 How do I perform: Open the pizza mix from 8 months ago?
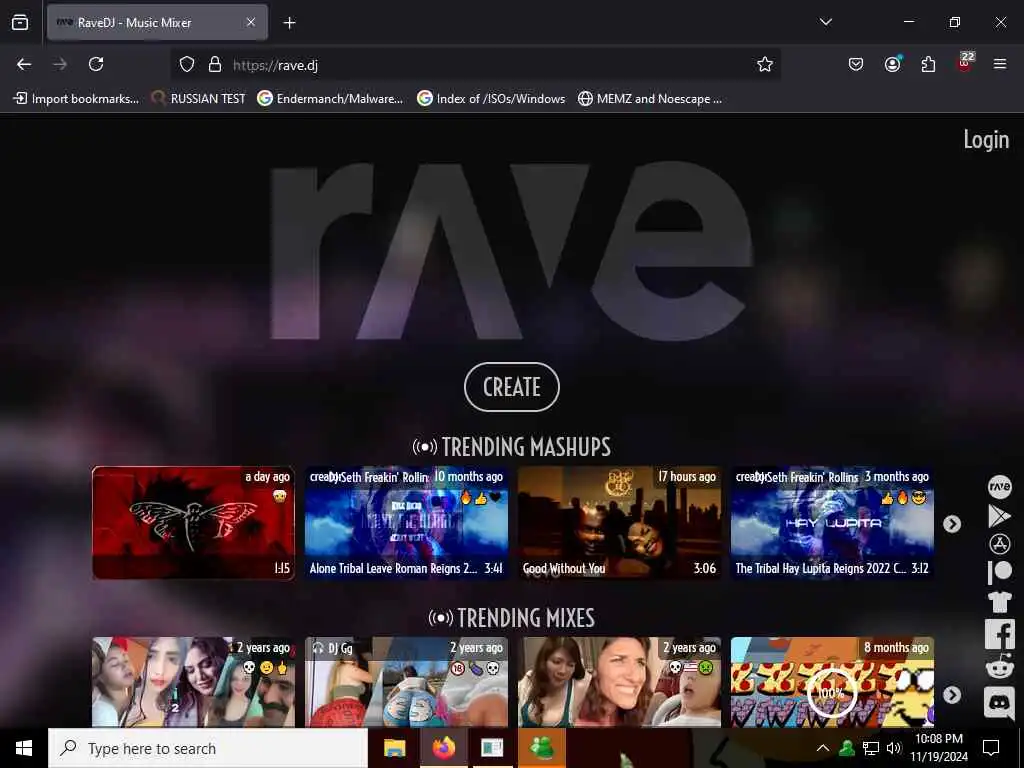pyautogui.click(x=832, y=682)
